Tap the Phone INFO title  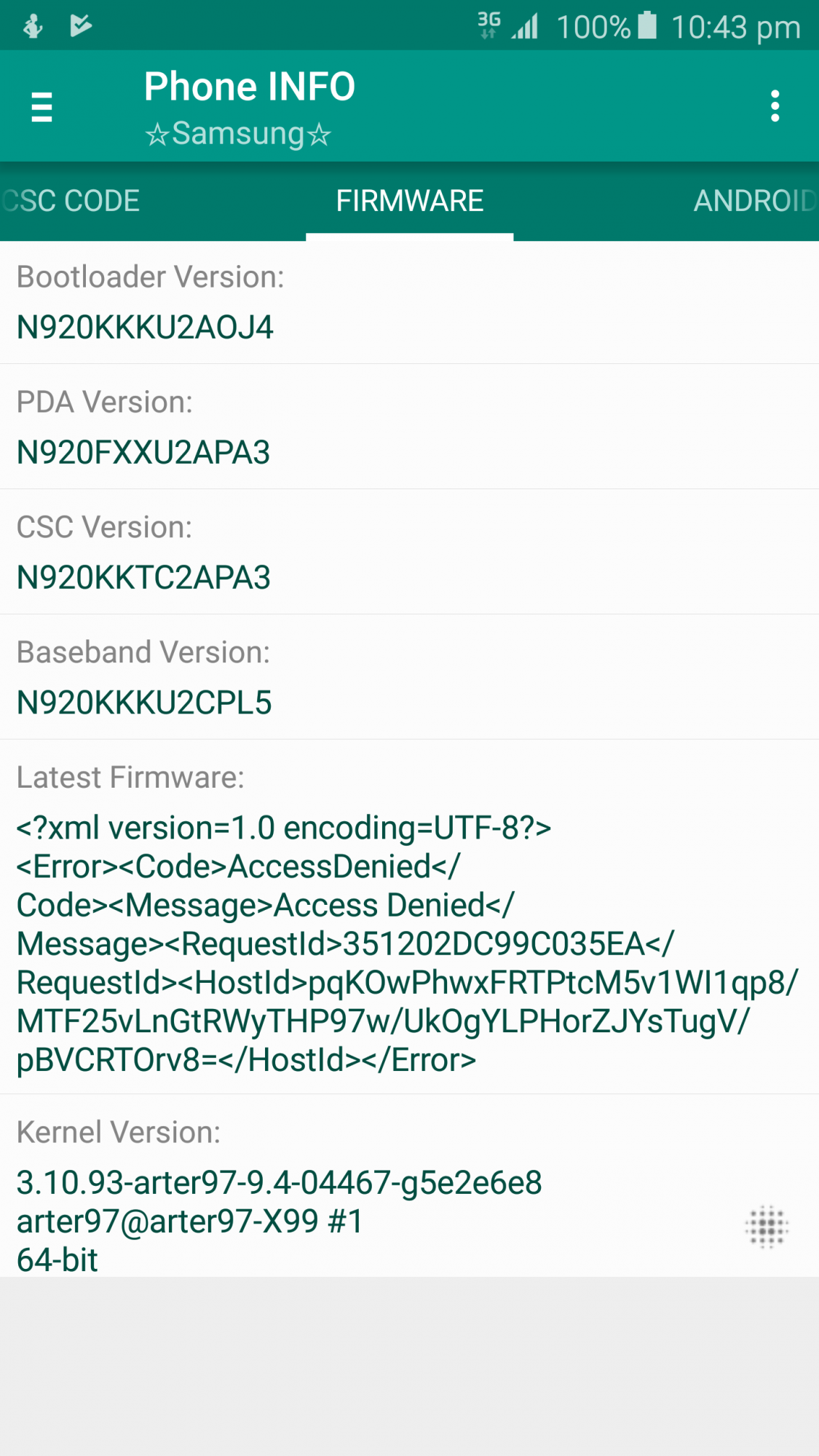coord(250,87)
